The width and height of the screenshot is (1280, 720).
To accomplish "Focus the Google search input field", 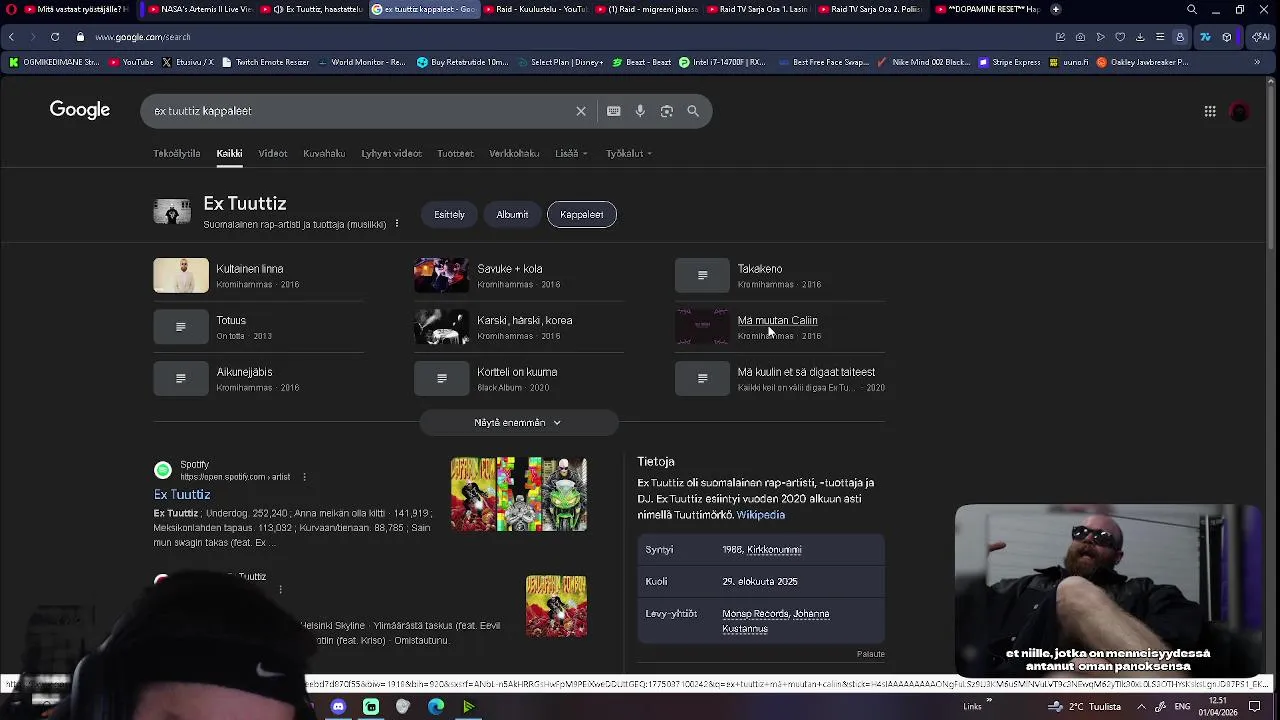I will [x=360, y=111].
